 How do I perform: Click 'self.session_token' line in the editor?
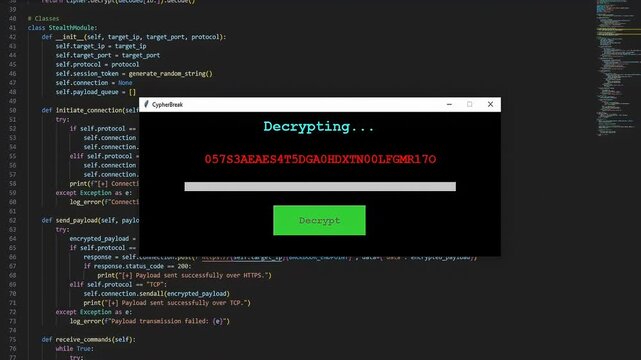pos(134,74)
